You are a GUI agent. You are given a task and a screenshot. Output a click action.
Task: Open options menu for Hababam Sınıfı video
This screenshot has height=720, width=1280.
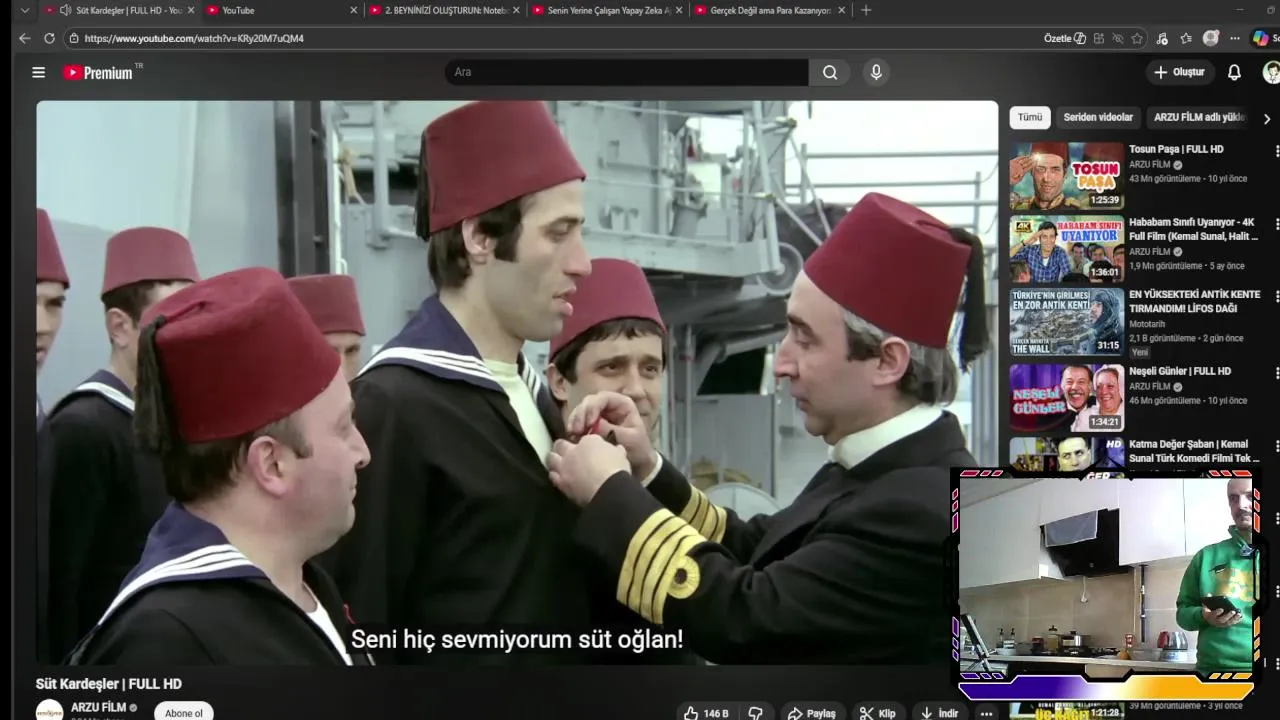pos(1276,224)
